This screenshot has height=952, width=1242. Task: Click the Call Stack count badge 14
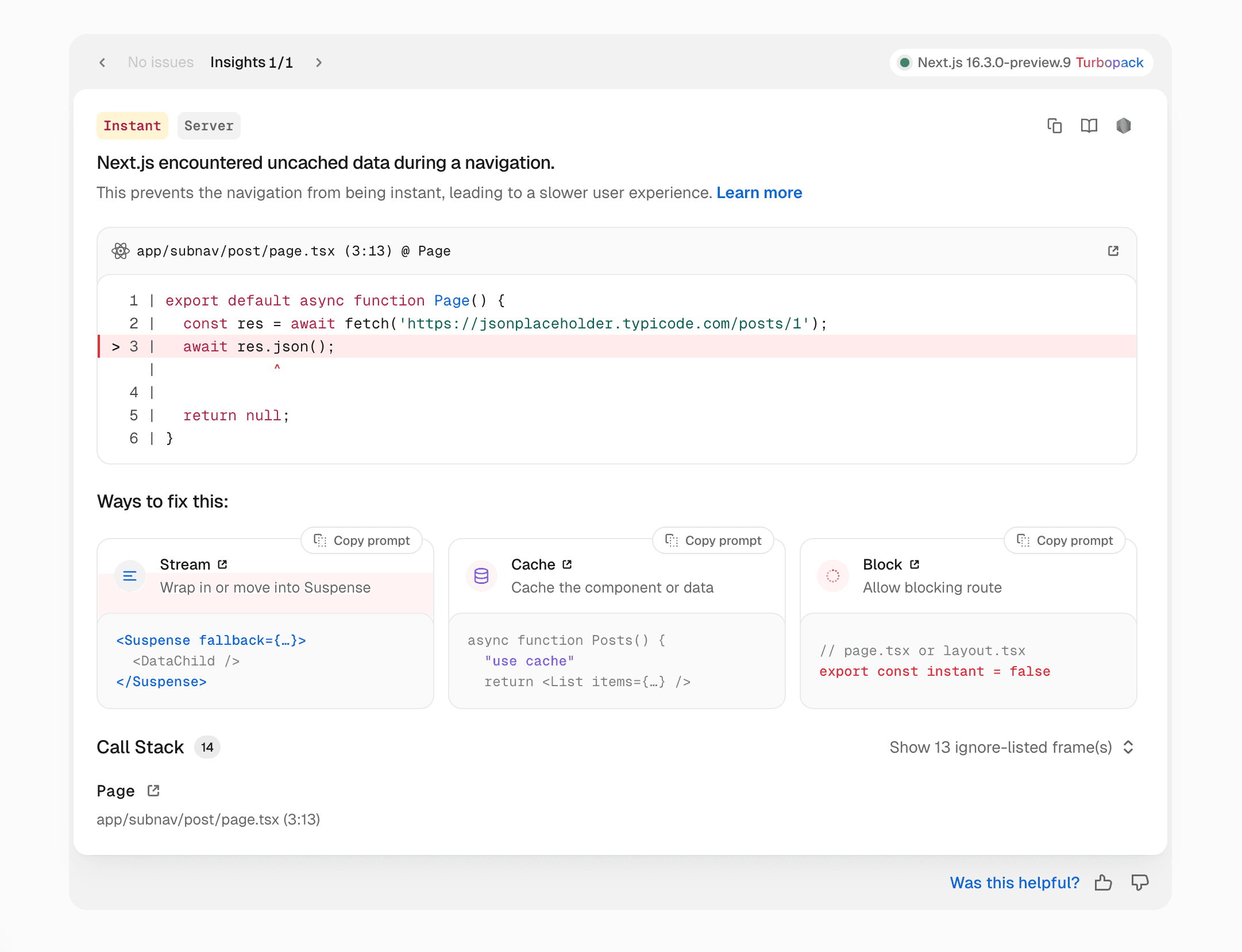207,747
